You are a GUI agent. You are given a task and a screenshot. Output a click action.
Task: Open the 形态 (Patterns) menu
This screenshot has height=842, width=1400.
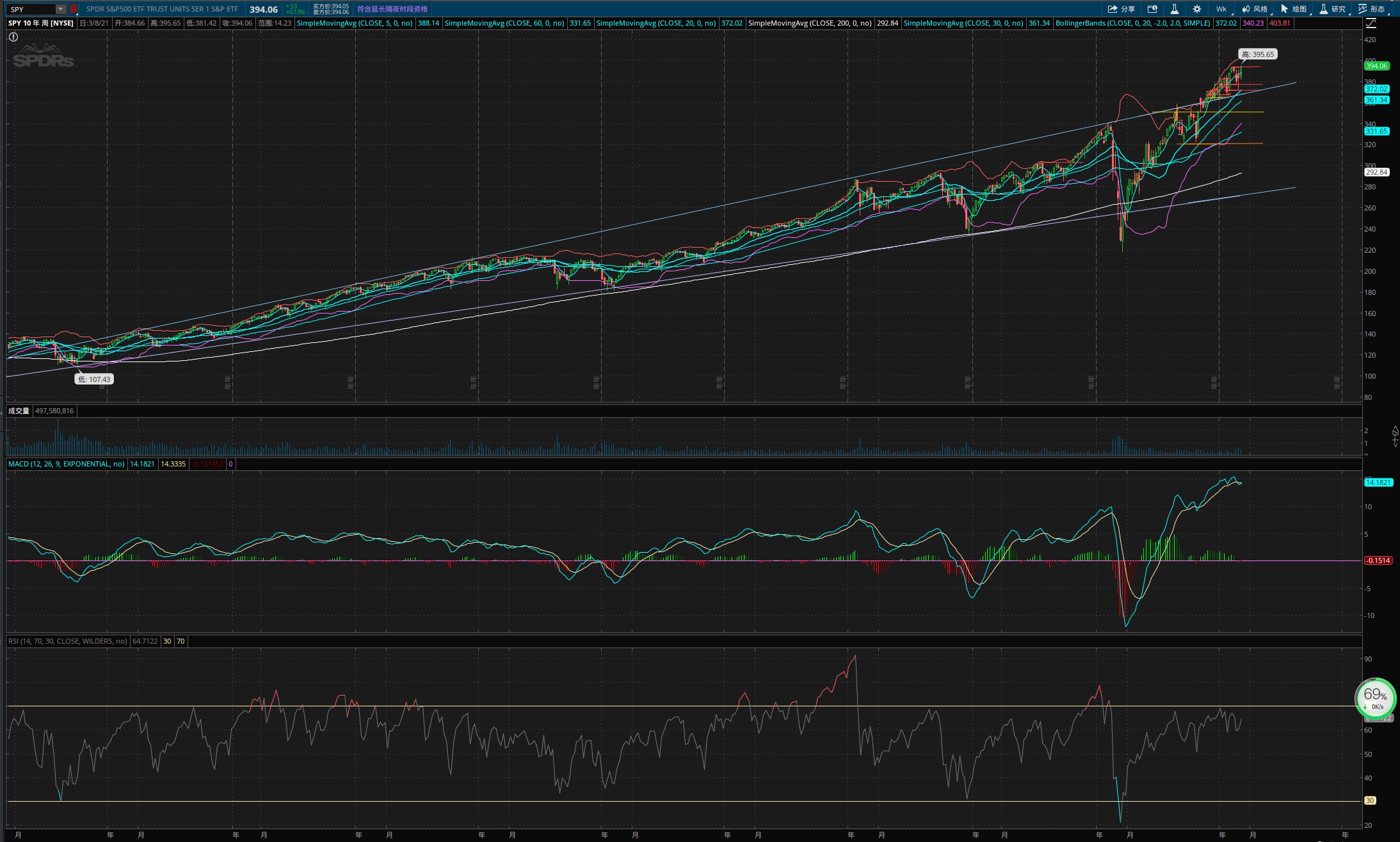pos(1372,9)
